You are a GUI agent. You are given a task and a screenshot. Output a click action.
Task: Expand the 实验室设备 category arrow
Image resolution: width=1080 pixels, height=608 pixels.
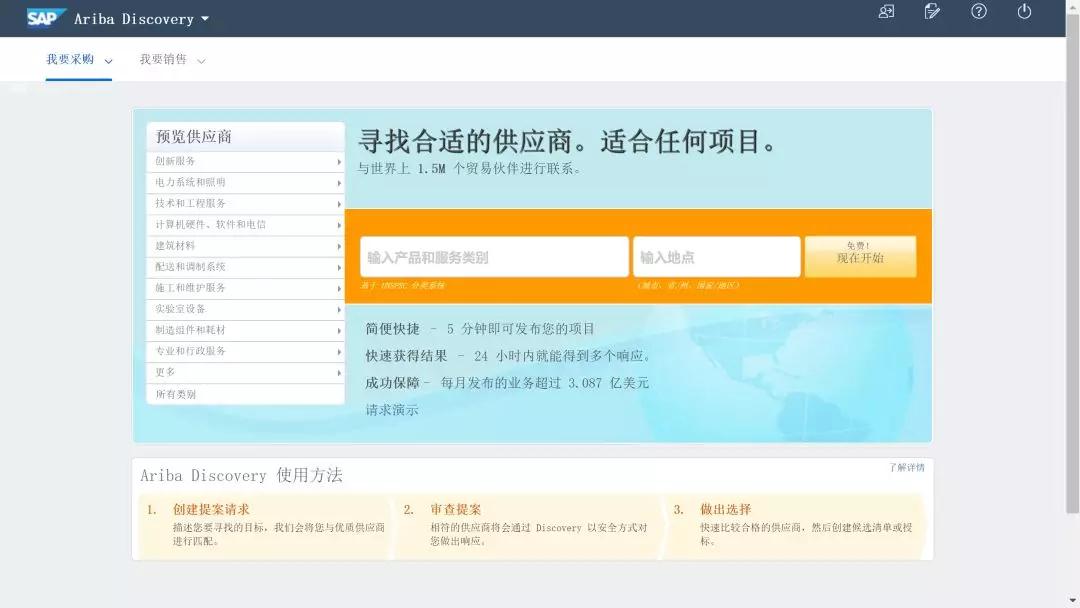[339, 310]
